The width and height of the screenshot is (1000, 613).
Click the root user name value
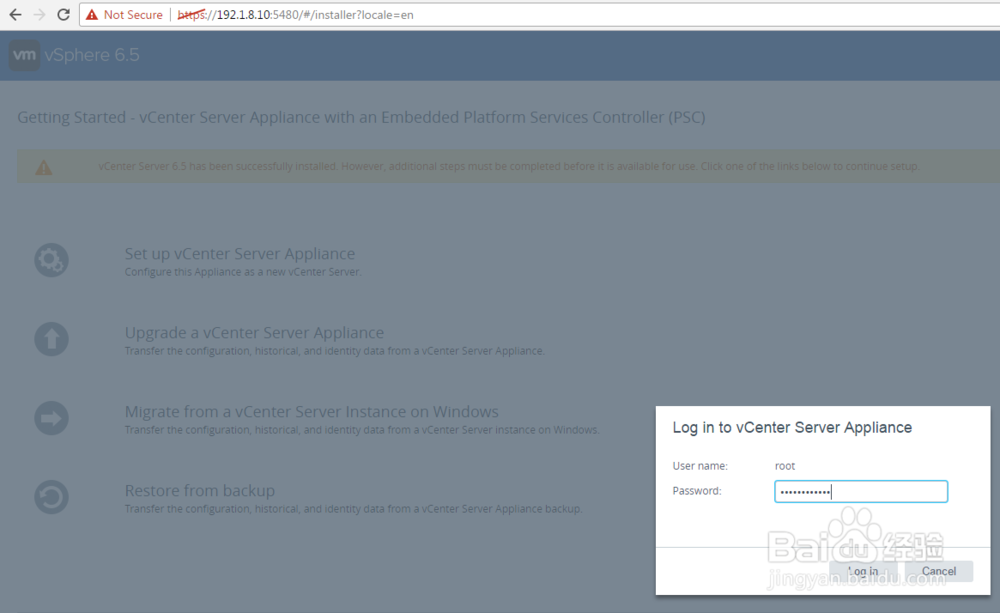point(785,466)
